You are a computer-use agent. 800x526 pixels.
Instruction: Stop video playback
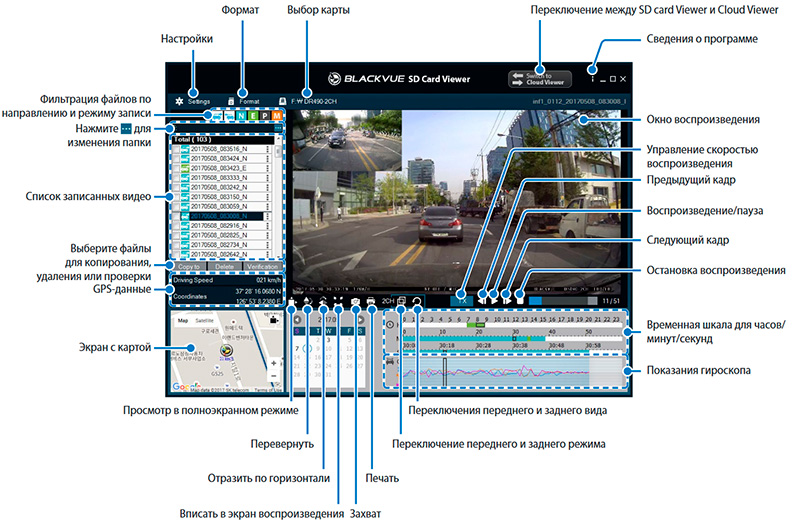click(520, 298)
